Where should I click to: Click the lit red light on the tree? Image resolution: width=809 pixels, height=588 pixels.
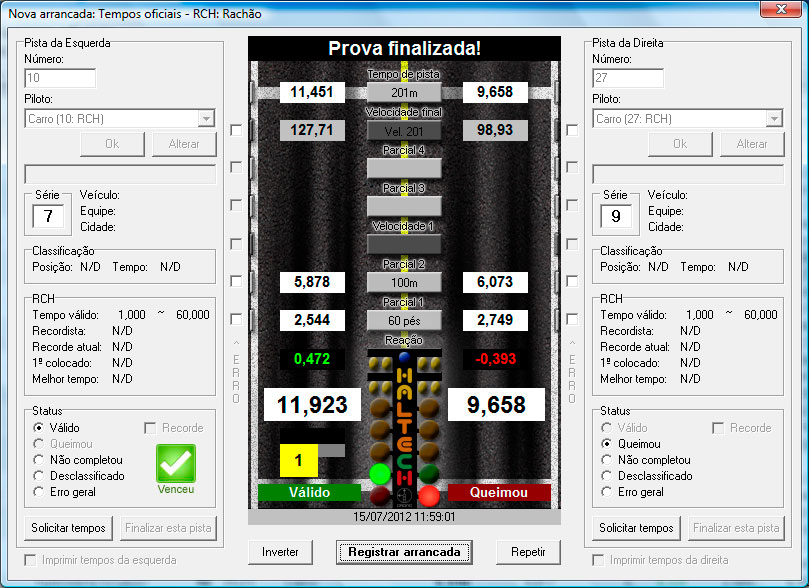click(x=429, y=495)
